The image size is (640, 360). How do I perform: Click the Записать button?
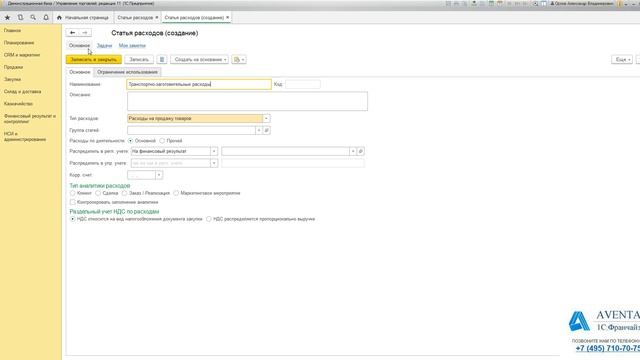139,60
